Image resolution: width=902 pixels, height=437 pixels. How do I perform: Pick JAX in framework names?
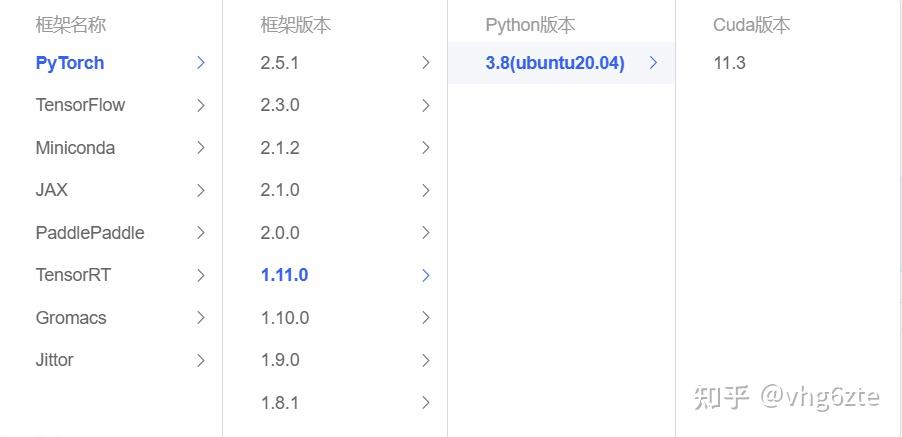click(52, 190)
